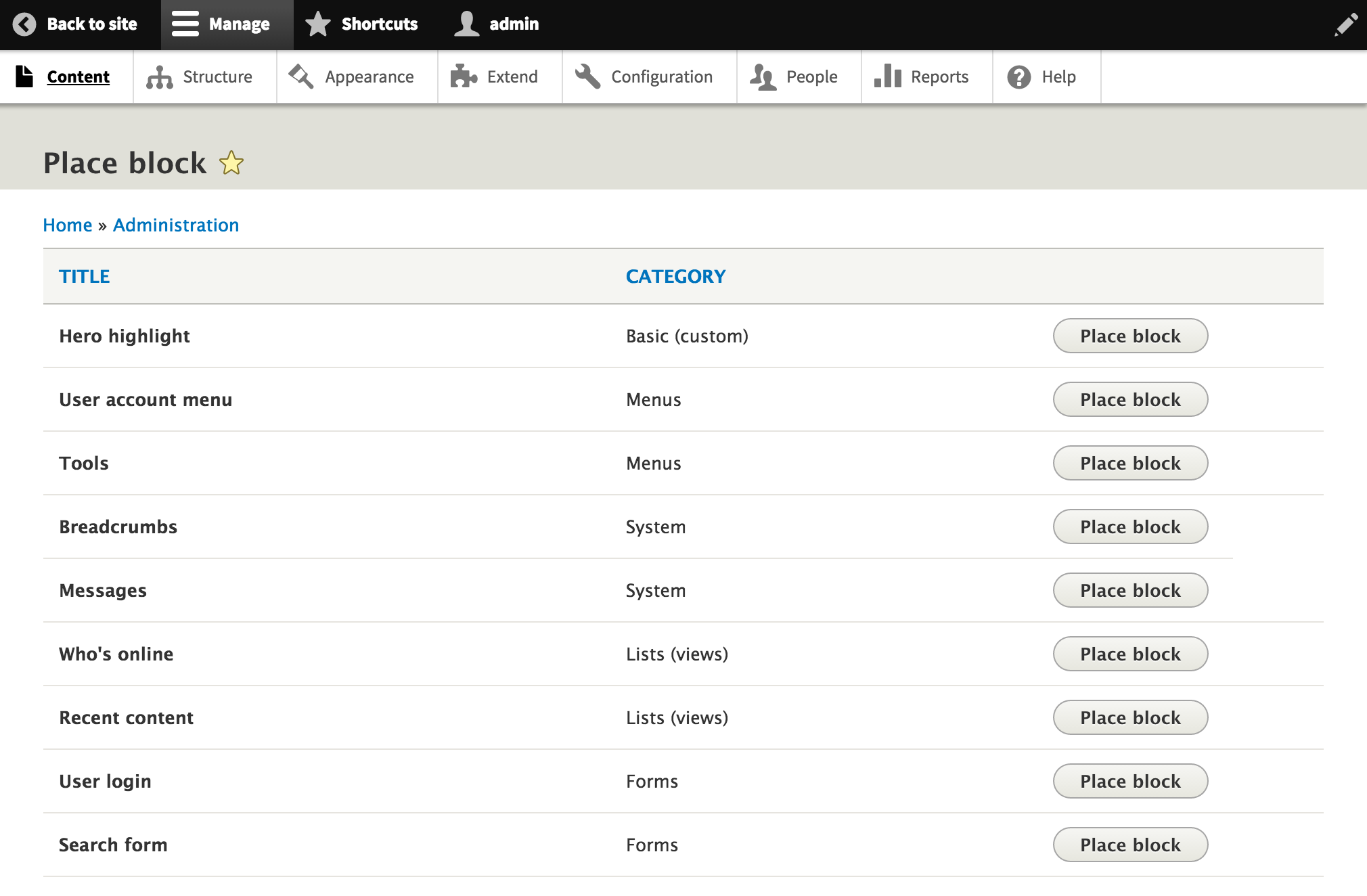
Task: Open the Administration breadcrumb link
Action: (175, 225)
